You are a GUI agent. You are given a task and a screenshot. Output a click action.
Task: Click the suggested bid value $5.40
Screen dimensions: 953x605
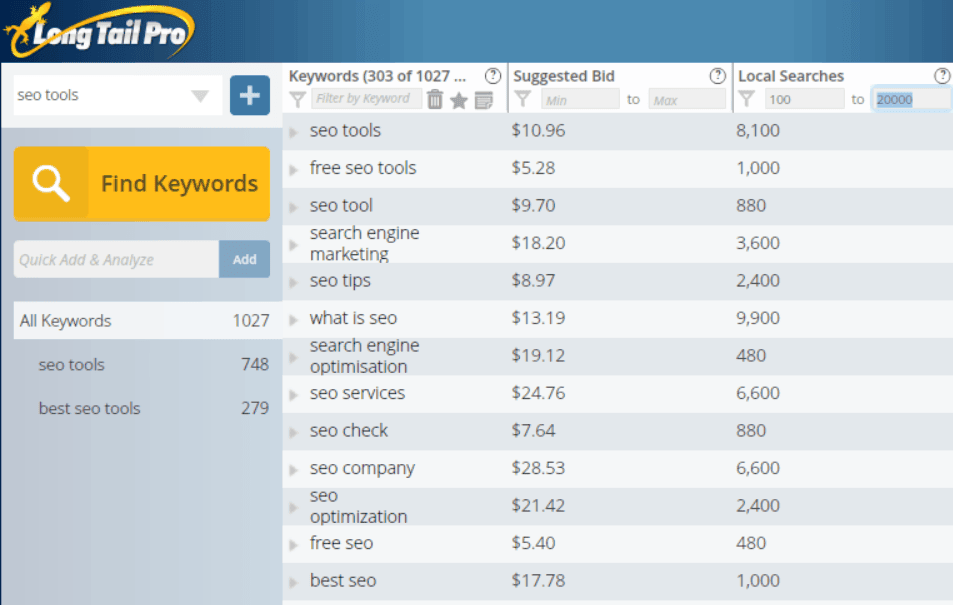click(x=534, y=543)
